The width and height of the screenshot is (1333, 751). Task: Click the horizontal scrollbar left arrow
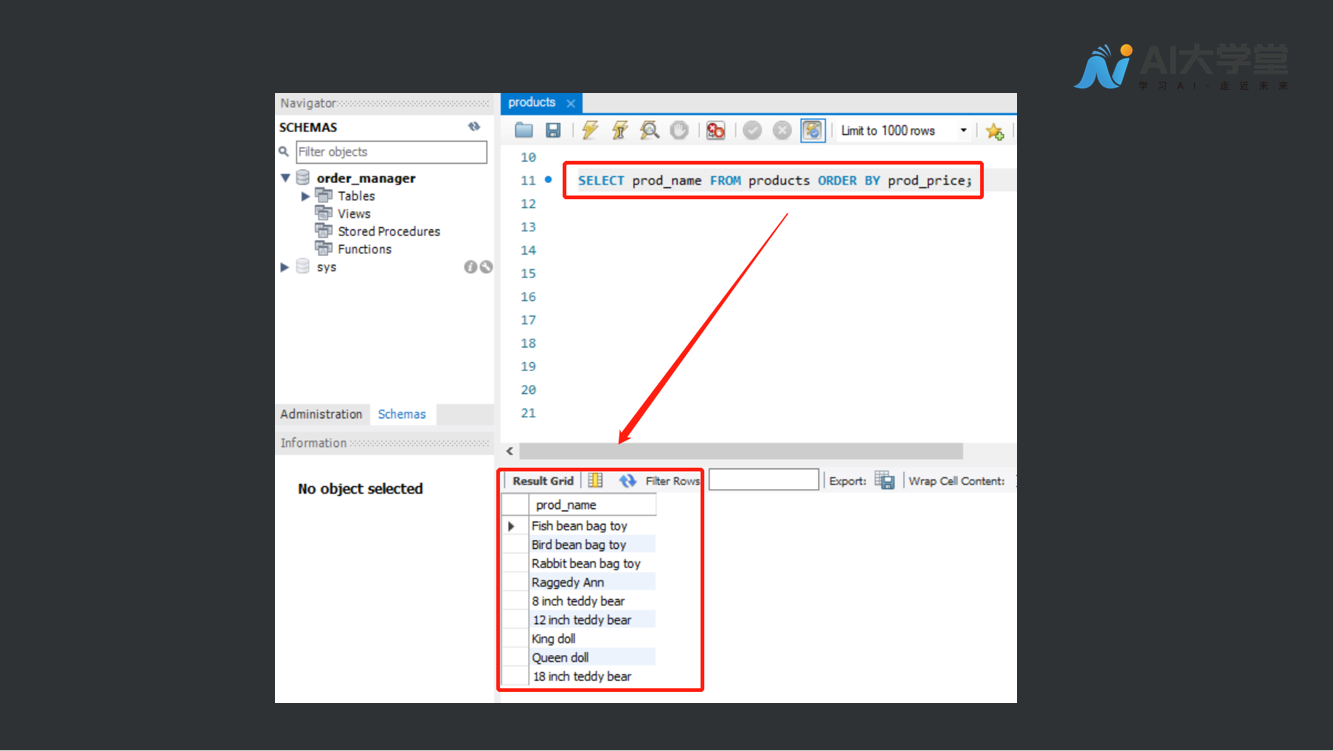[510, 451]
